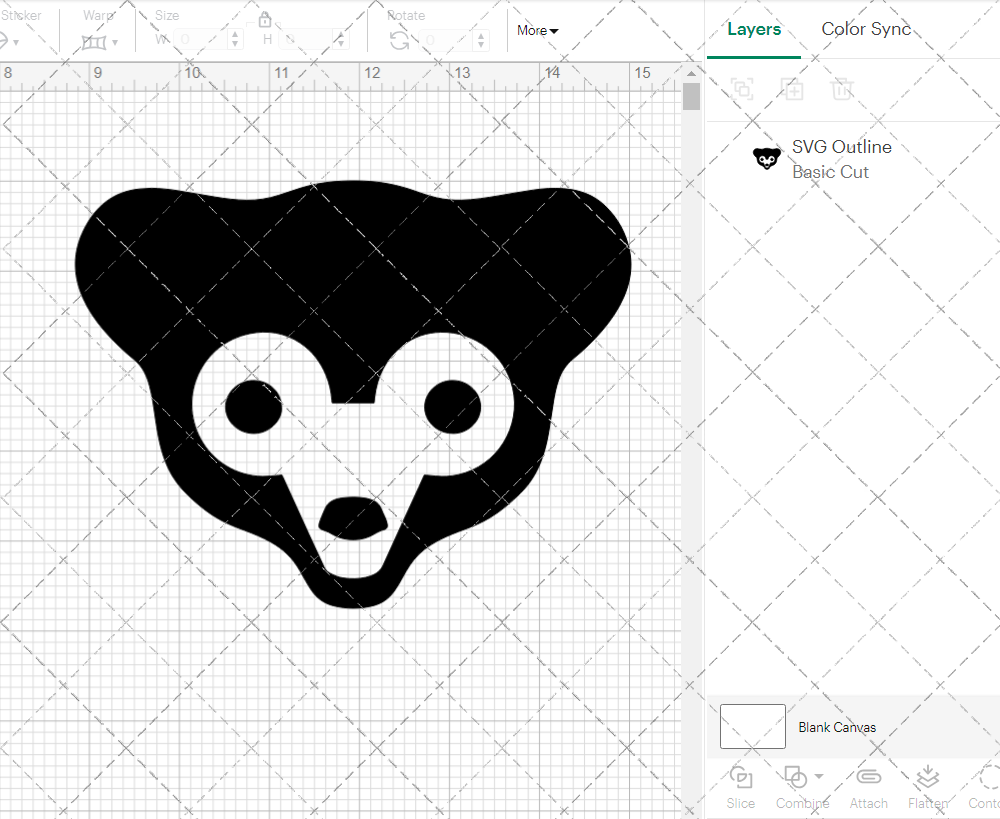Image resolution: width=1000 pixels, height=819 pixels.
Task: Toggle the size aspect ratio lock
Action: [x=265, y=20]
